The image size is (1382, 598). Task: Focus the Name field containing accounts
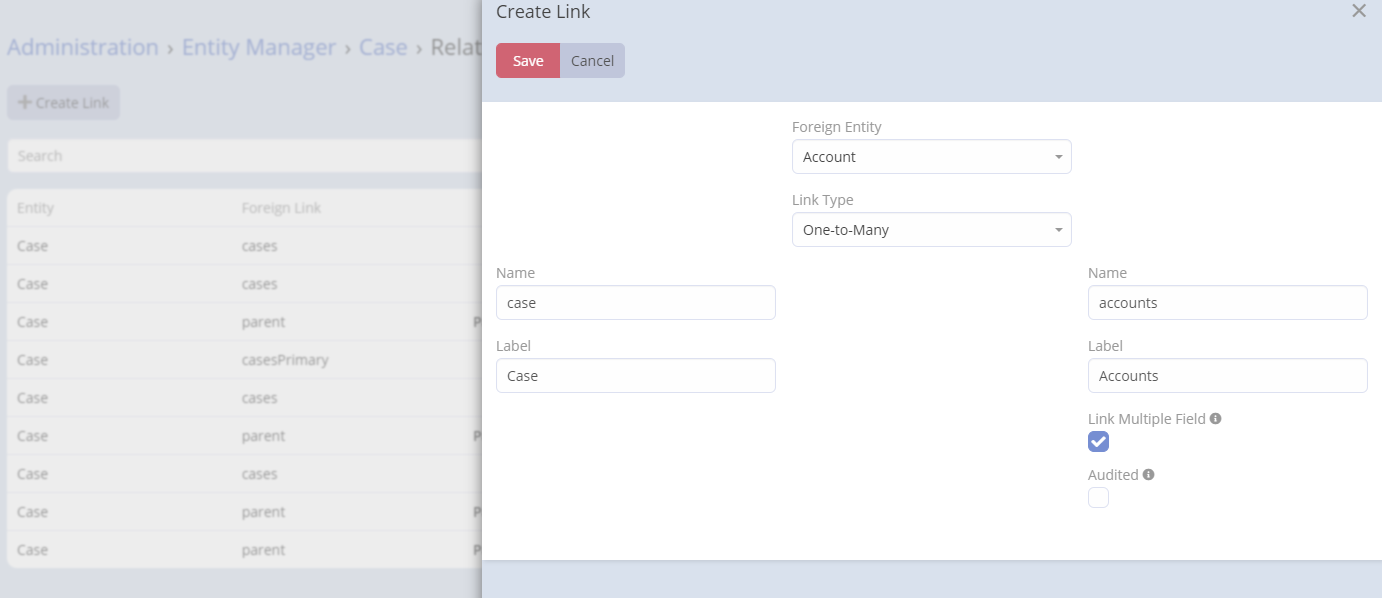click(x=1227, y=303)
